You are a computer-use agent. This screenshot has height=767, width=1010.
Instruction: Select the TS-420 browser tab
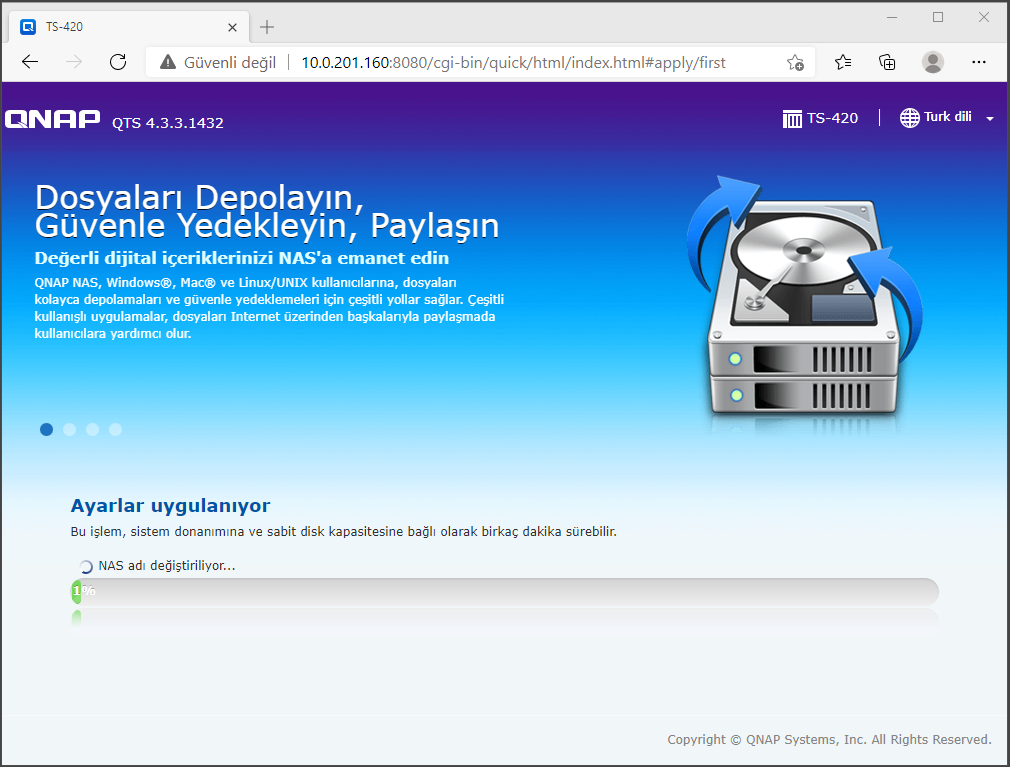[120, 27]
